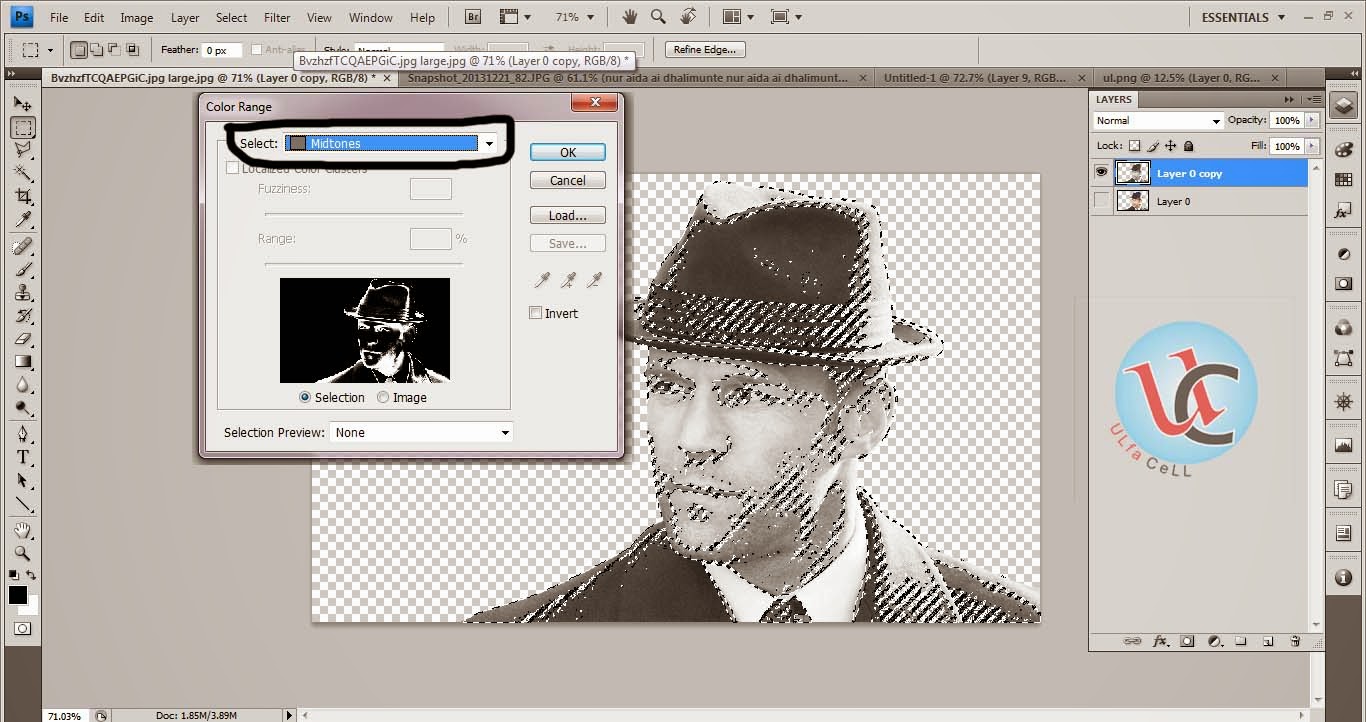Image resolution: width=1366 pixels, height=722 pixels.
Task: Click the Zoom magnifier in application bar
Action: click(658, 17)
